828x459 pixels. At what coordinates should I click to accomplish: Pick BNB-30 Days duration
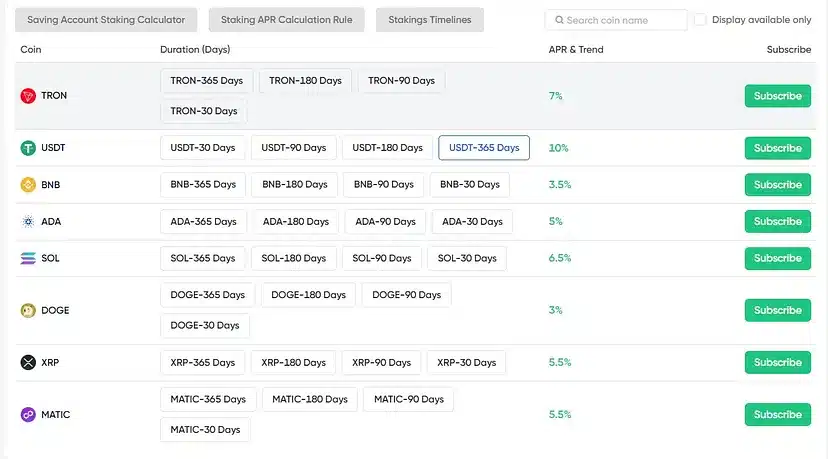470,185
